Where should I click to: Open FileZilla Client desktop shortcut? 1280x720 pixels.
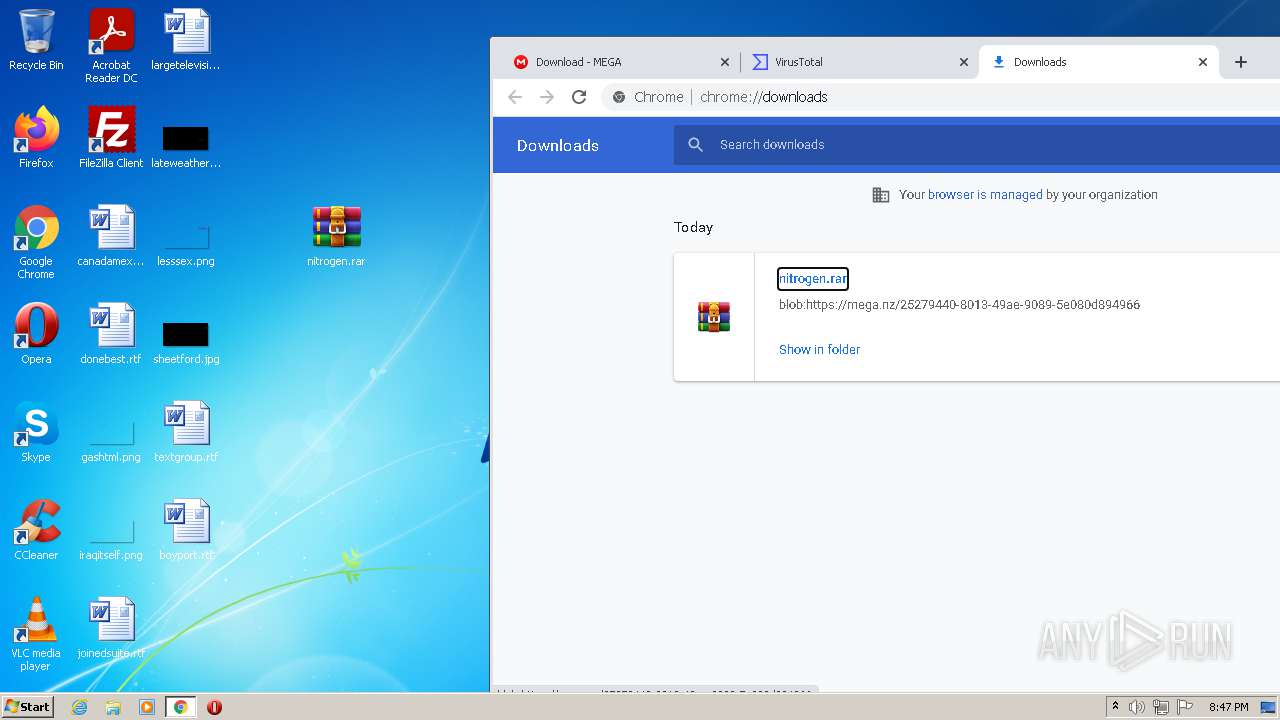point(111,138)
